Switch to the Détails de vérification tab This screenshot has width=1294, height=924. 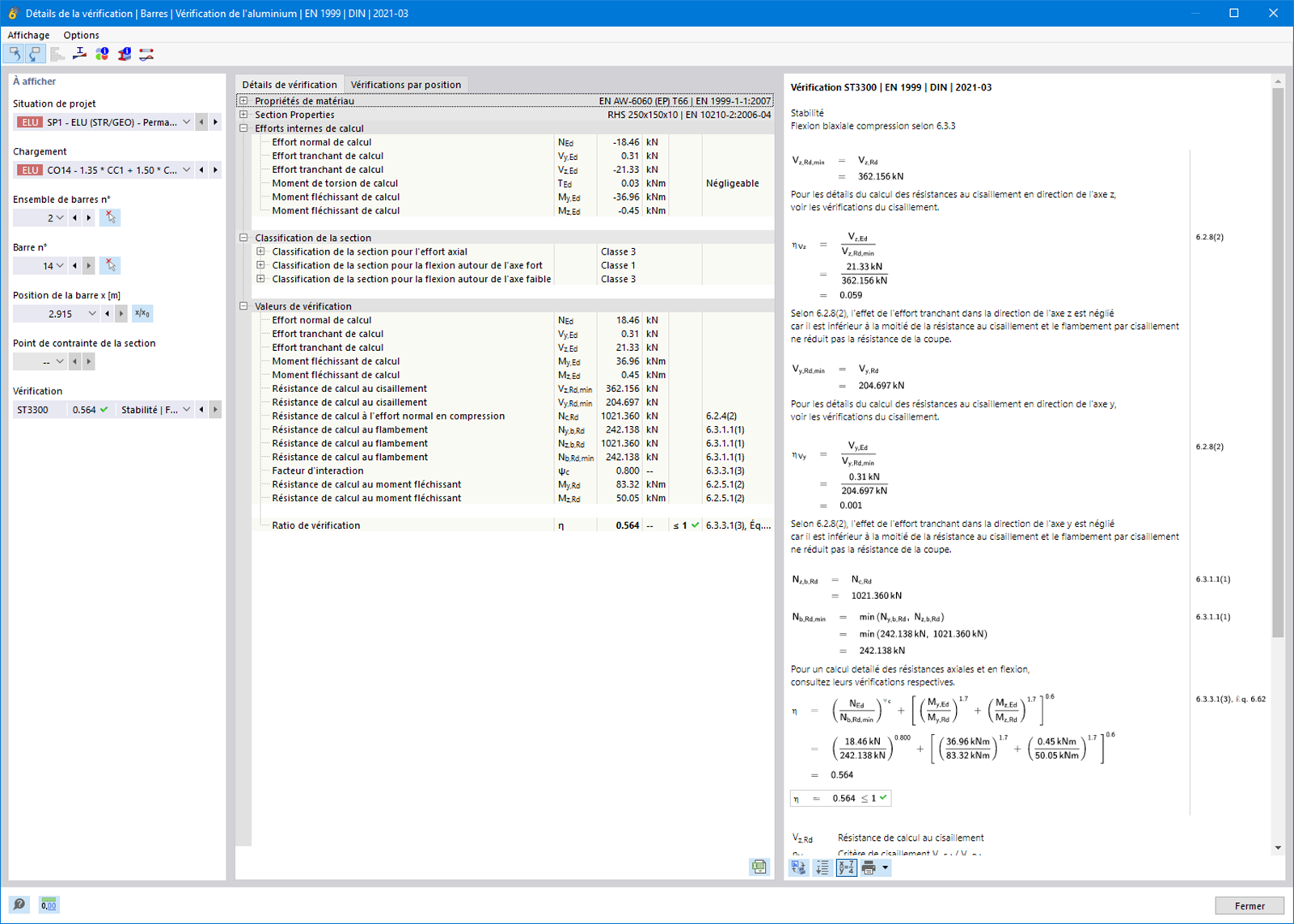(x=290, y=84)
